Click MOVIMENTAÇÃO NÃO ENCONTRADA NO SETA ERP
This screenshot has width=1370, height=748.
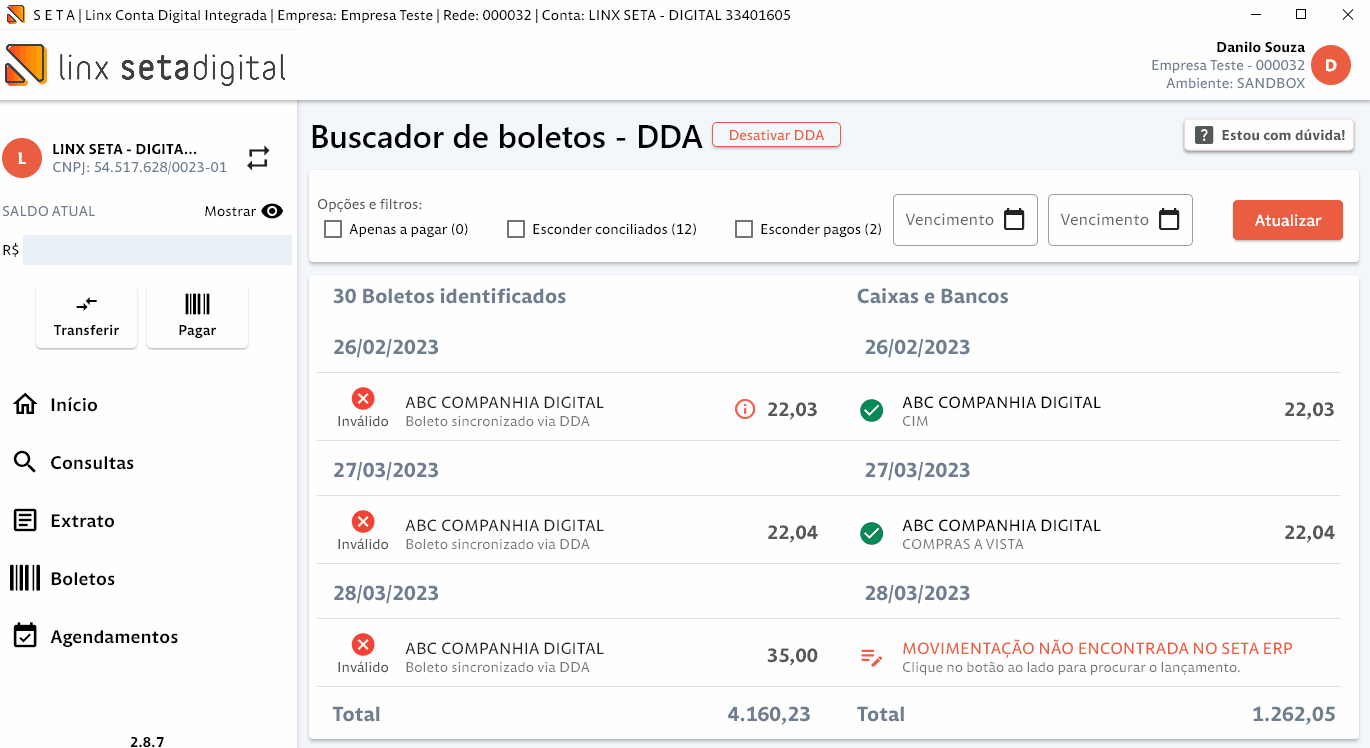[x=1097, y=648]
